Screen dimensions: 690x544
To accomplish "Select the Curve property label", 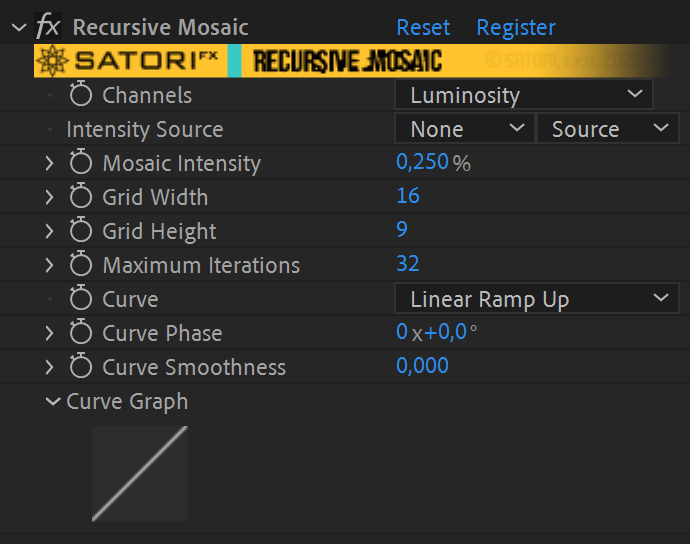I will 130,299.
